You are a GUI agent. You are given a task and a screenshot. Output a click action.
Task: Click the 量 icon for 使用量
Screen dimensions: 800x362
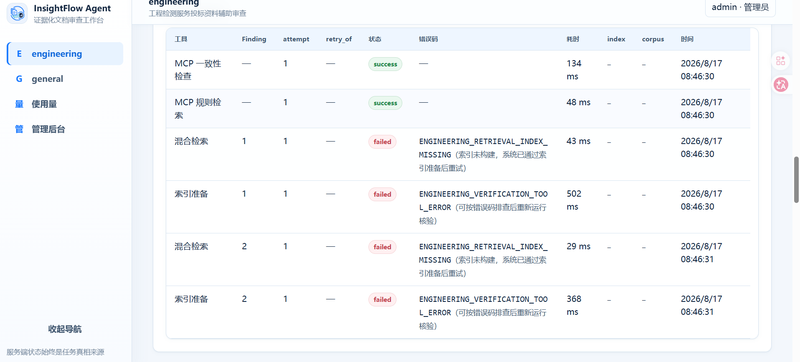19,104
